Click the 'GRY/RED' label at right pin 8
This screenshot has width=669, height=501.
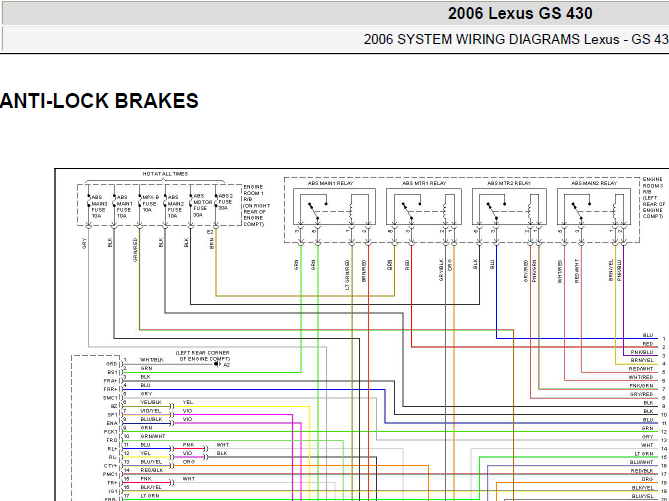[642, 394]
